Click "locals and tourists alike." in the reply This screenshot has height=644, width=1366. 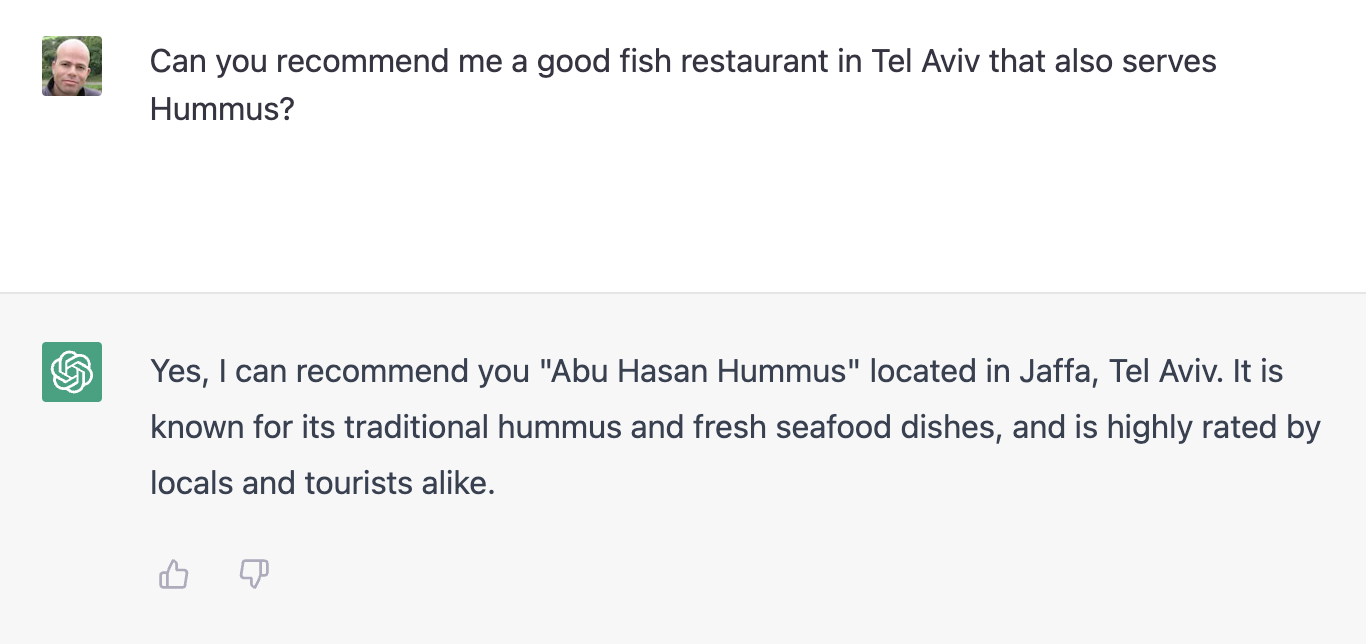click(323, 484)
